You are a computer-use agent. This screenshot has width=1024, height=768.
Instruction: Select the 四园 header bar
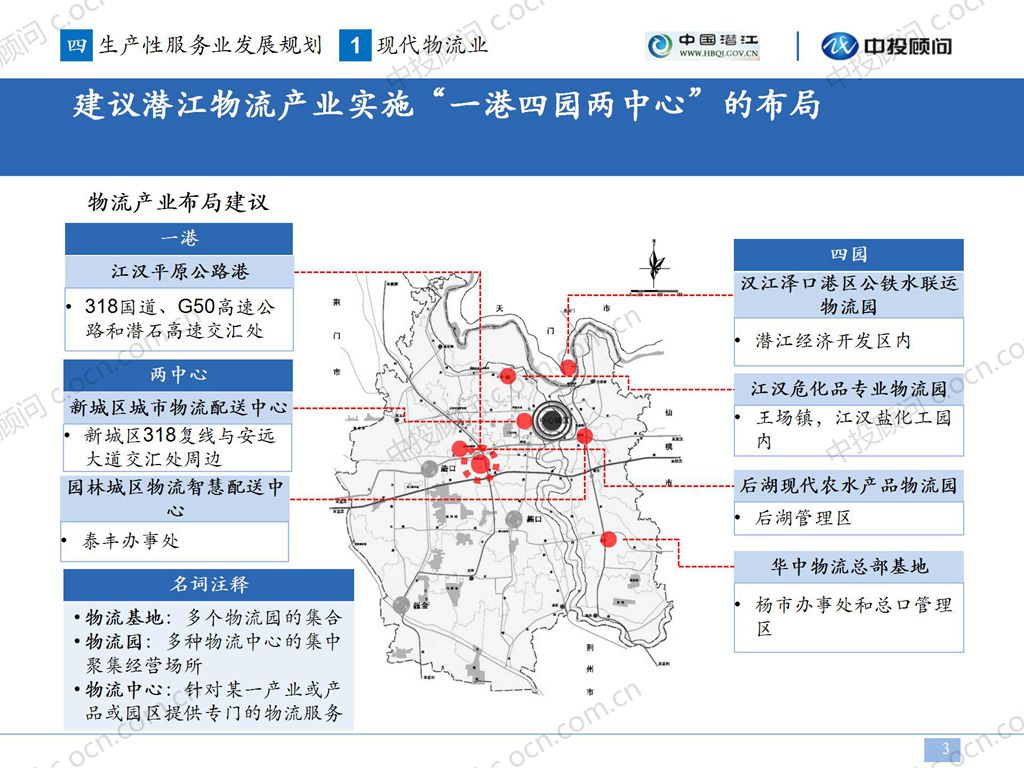click(849, 253)
